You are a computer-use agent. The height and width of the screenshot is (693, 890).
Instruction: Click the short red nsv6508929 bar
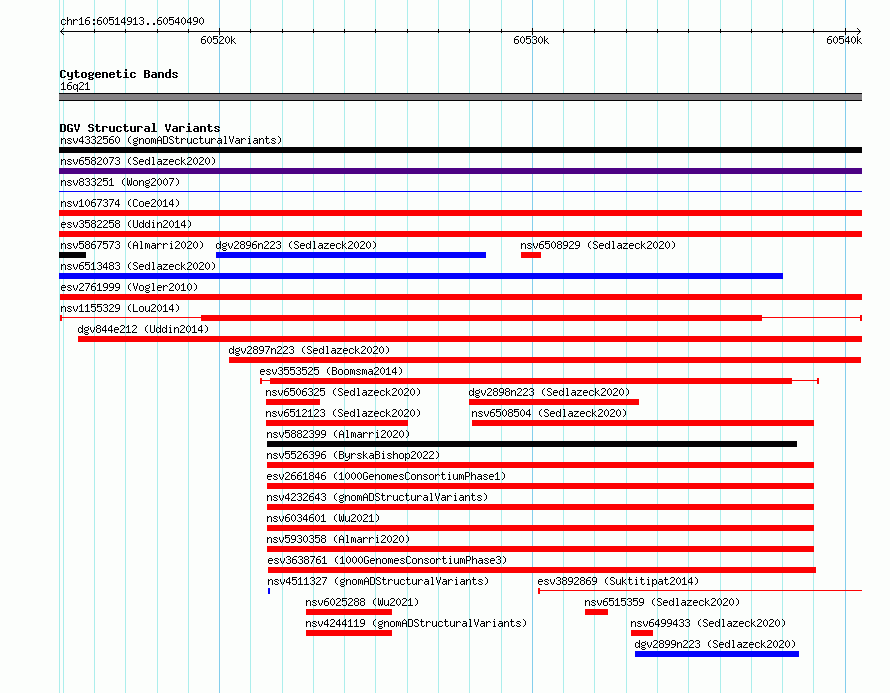[x=531, y=255]
